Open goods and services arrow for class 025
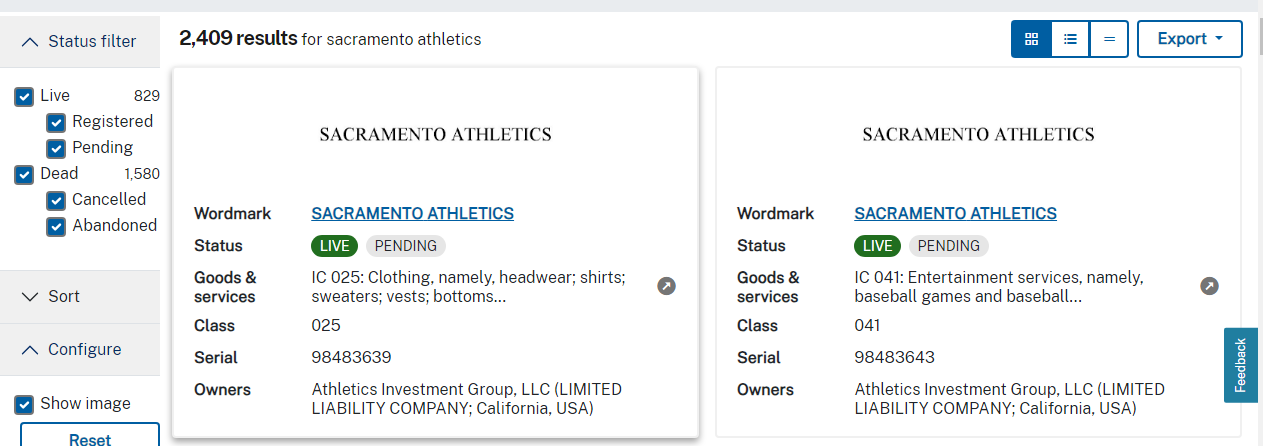Viewport: 1263px width, 446px height. click(666, 286)
